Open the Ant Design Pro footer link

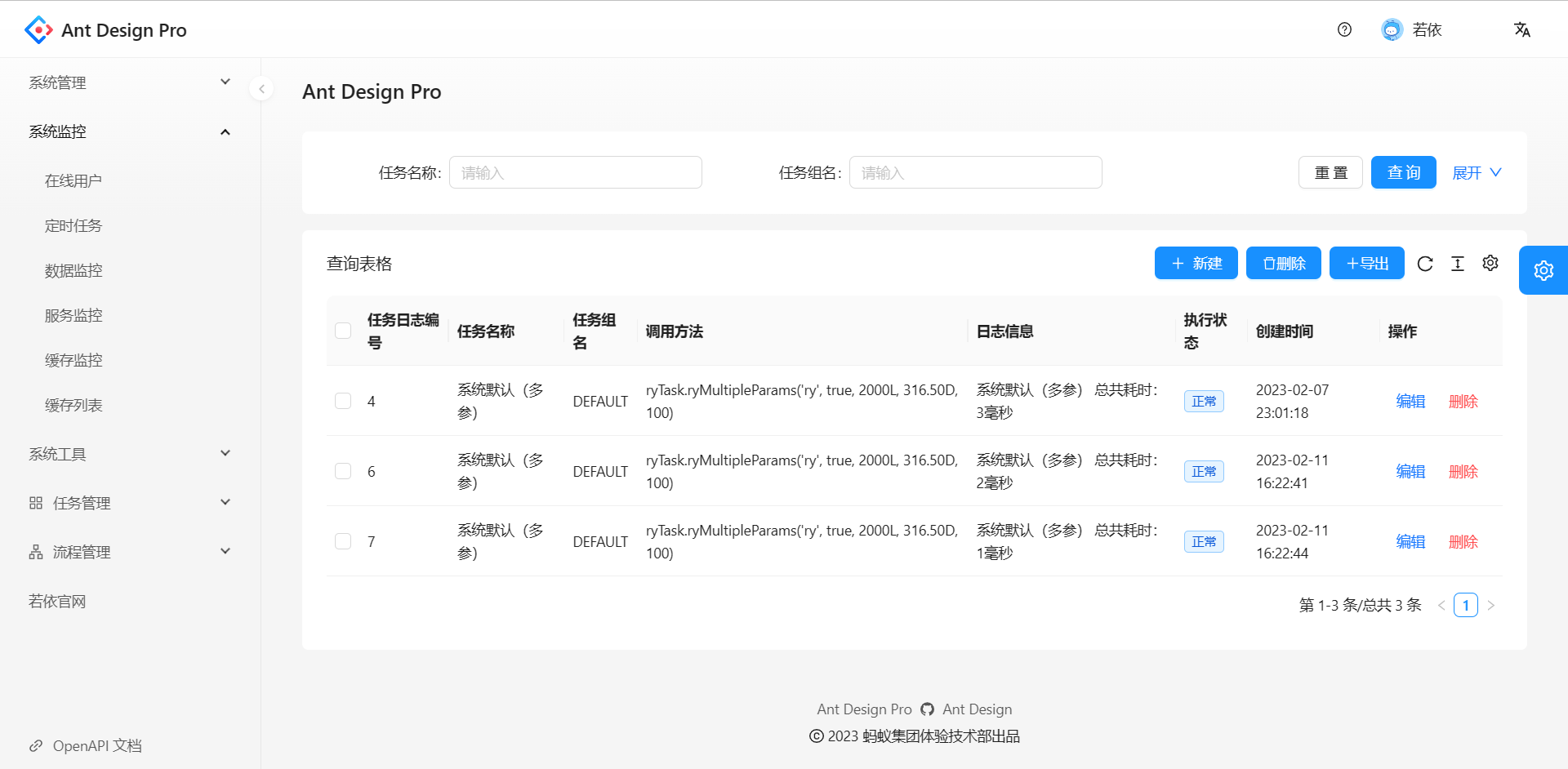pos(864,709)
